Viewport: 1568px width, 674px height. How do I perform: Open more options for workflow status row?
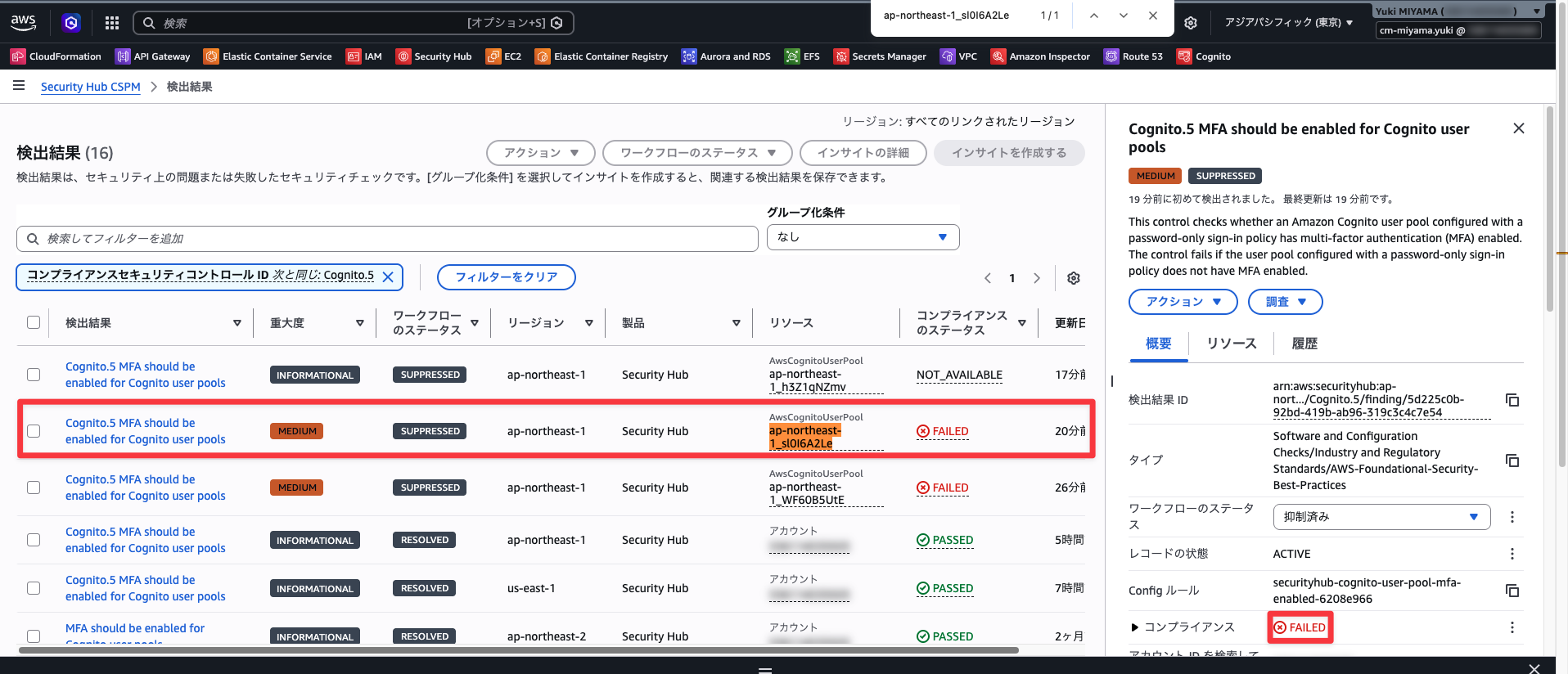tap(1512, 517)
